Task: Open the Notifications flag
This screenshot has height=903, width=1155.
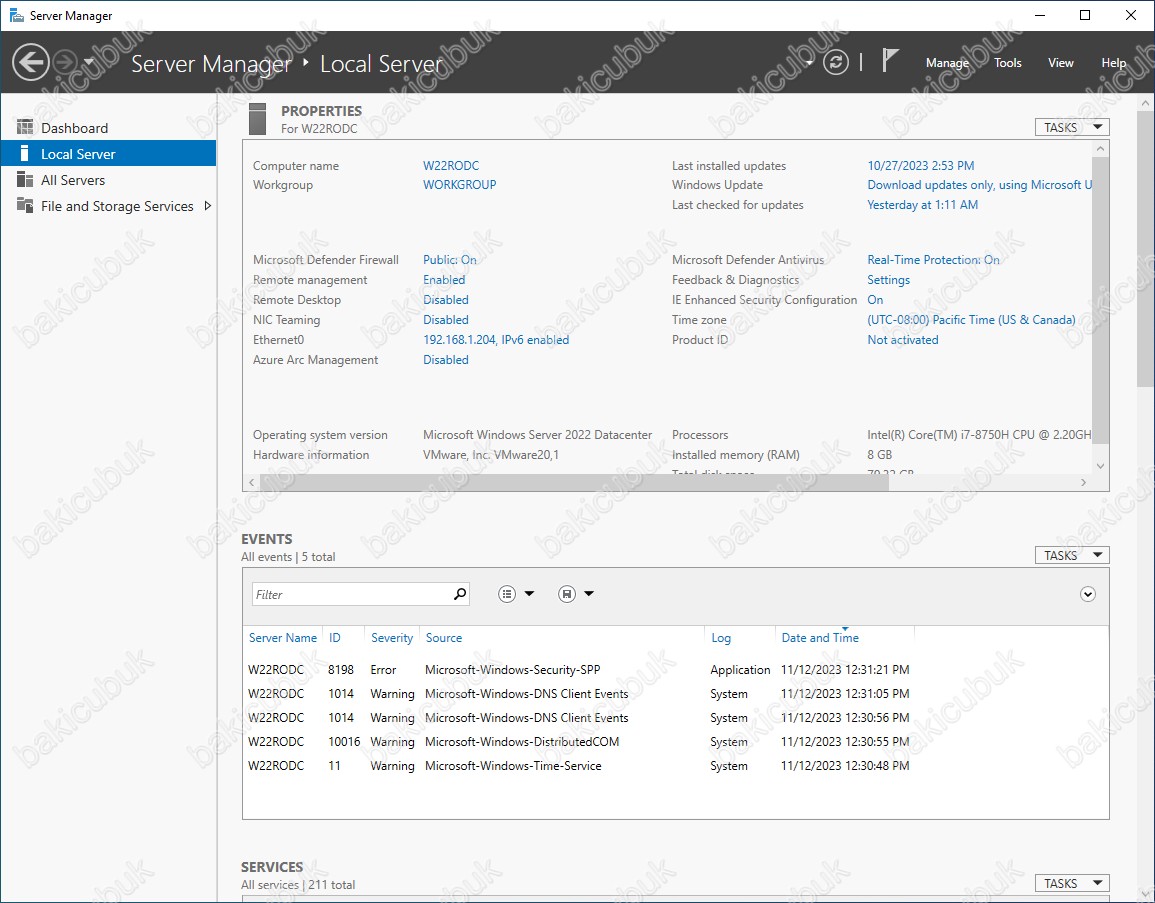Action: [x=890, y=60]
